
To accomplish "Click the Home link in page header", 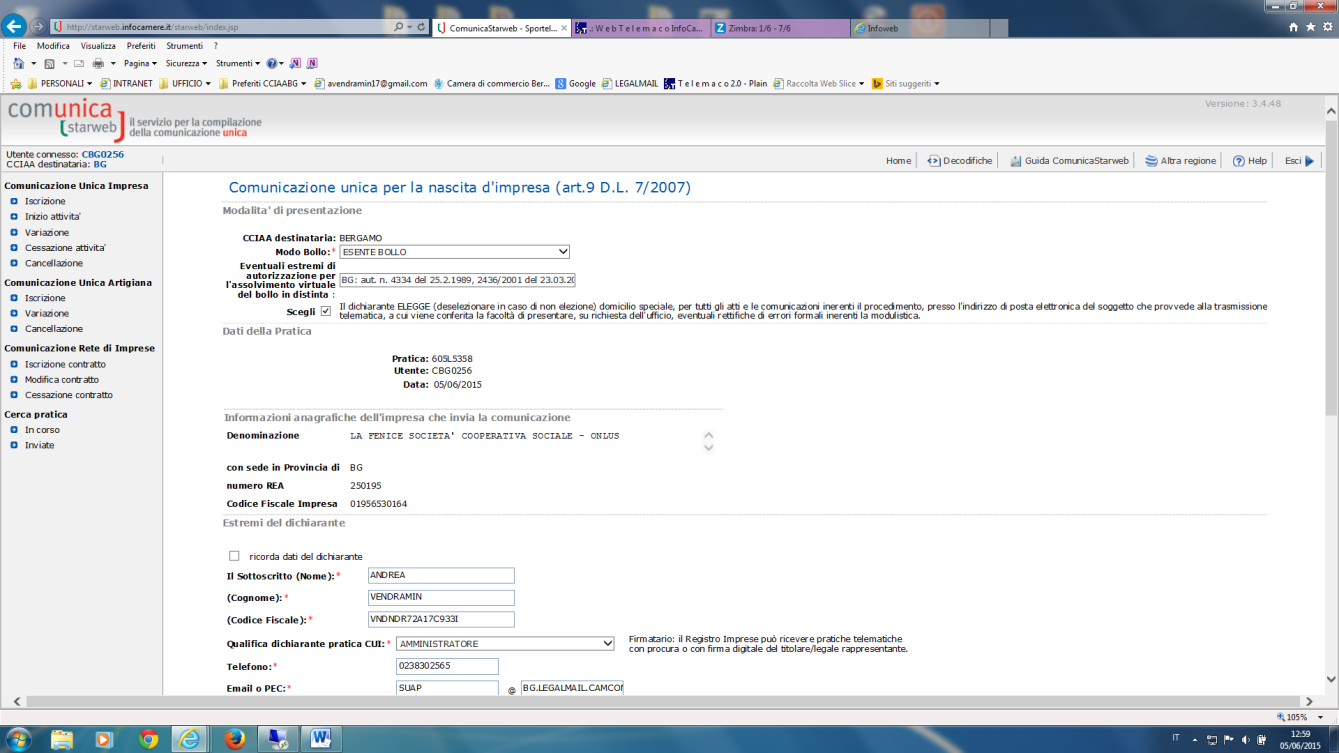I will pyautogui.click(x=898, y=161).
